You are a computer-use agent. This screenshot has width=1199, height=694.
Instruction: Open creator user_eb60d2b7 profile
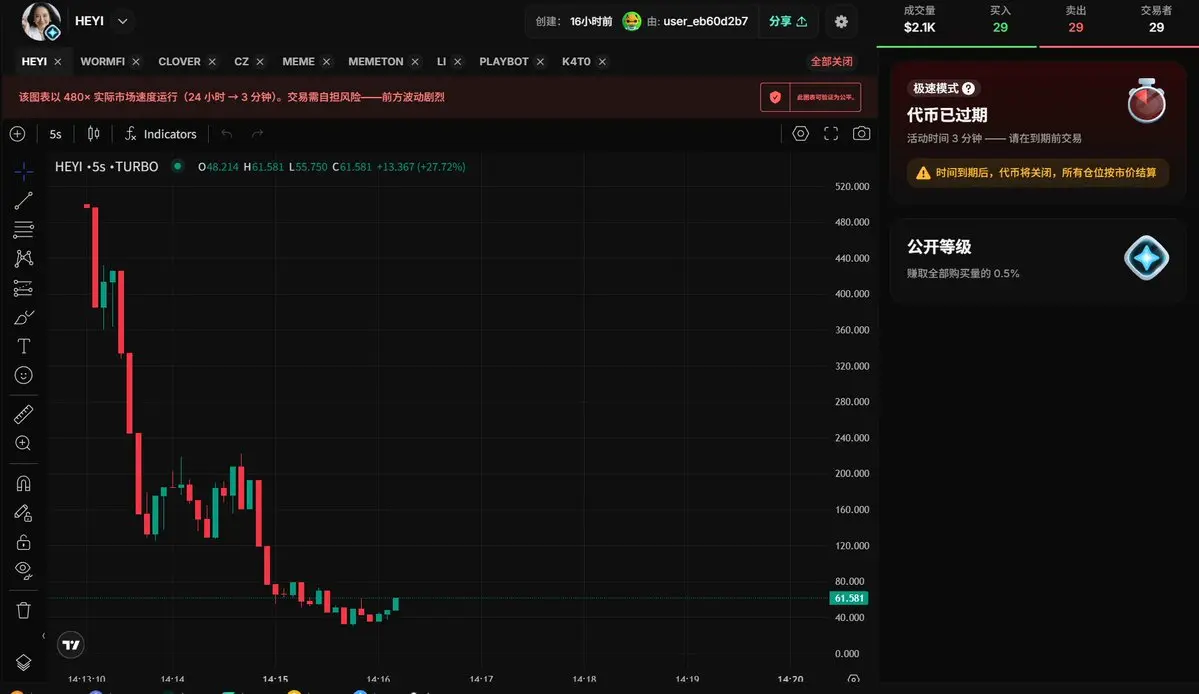coord(705,21)
